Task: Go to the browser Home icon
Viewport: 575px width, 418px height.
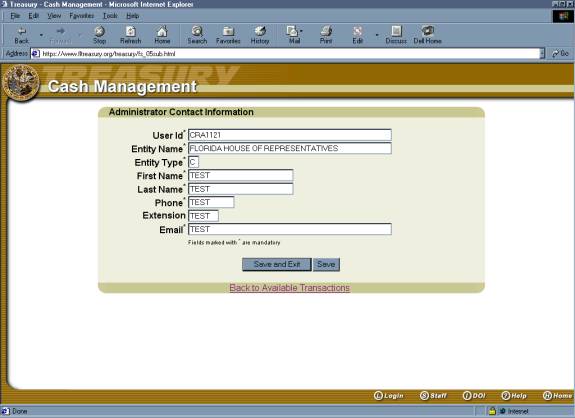Action: (162, 35)
